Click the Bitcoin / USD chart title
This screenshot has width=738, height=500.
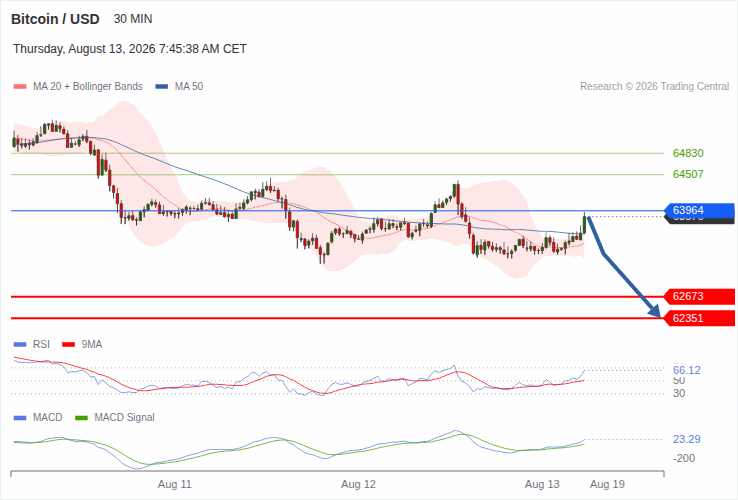pos(55,19)
